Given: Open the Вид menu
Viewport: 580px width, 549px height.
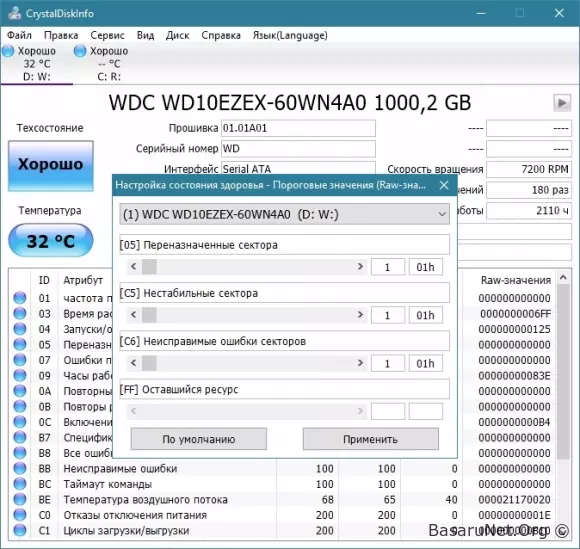Looking at the screenshot, I should point(145,35).
